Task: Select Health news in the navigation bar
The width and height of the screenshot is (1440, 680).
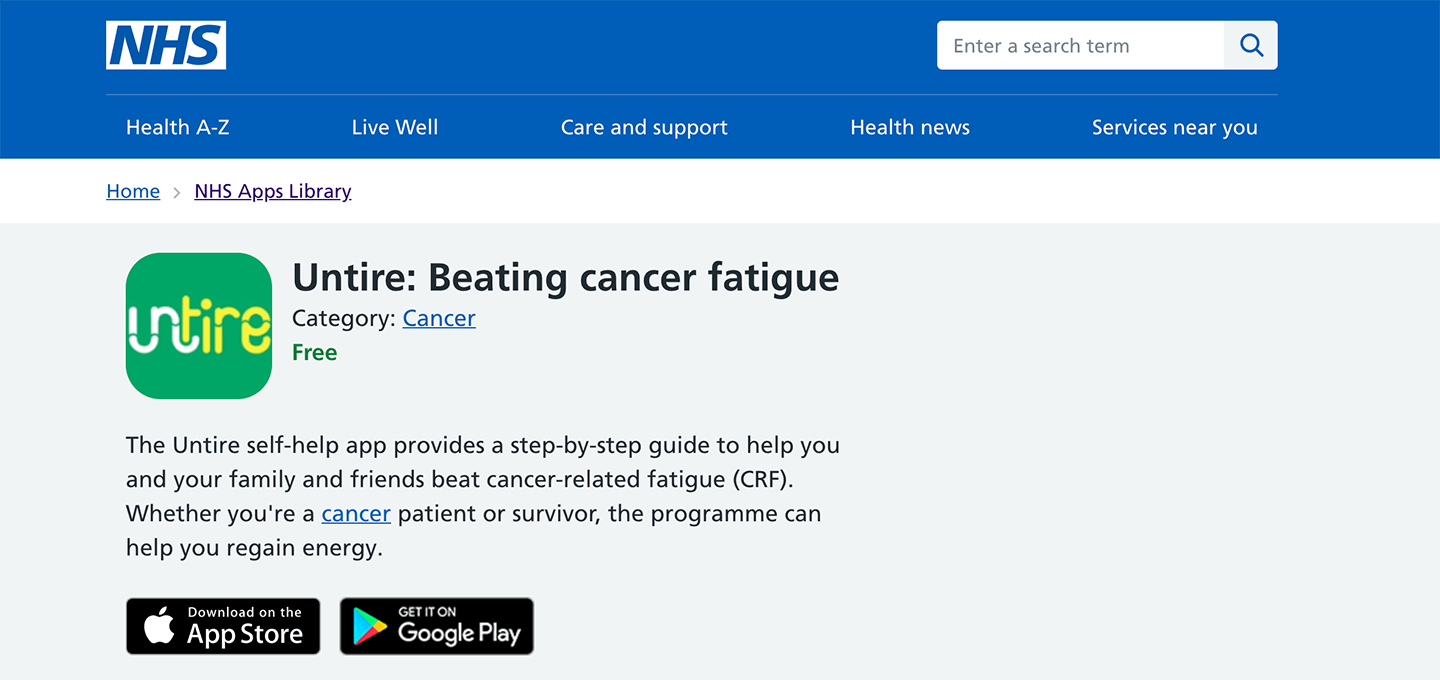Action: 910,127
